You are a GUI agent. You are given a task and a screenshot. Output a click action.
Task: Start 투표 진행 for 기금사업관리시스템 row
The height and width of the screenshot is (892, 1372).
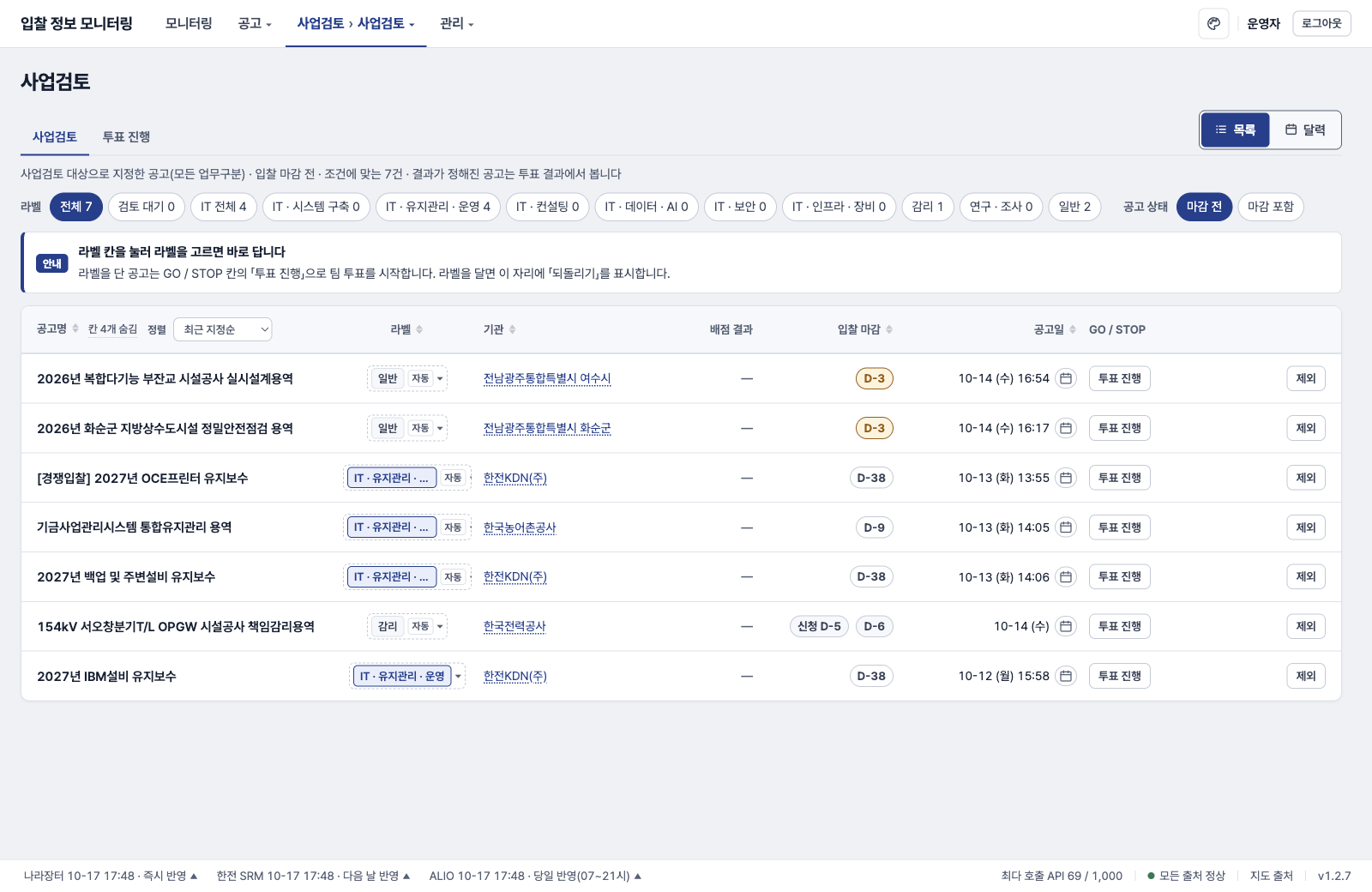(x=1119, y=527)
